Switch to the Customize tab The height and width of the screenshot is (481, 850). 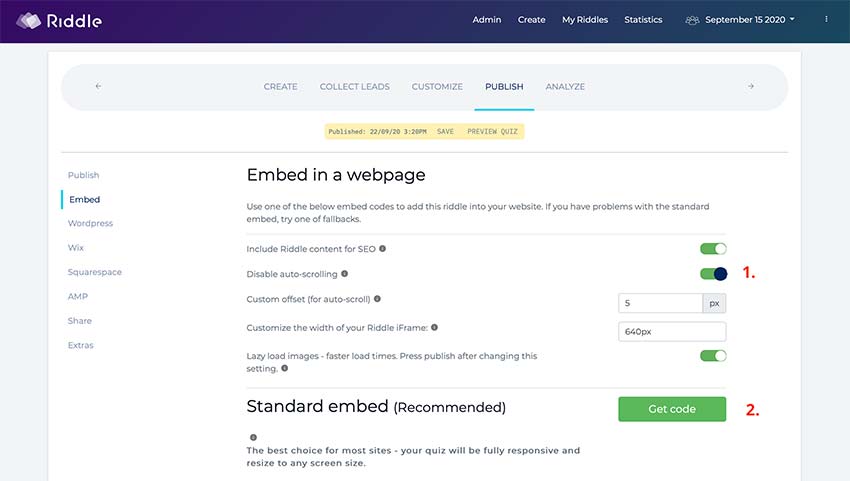pos(437,86)
